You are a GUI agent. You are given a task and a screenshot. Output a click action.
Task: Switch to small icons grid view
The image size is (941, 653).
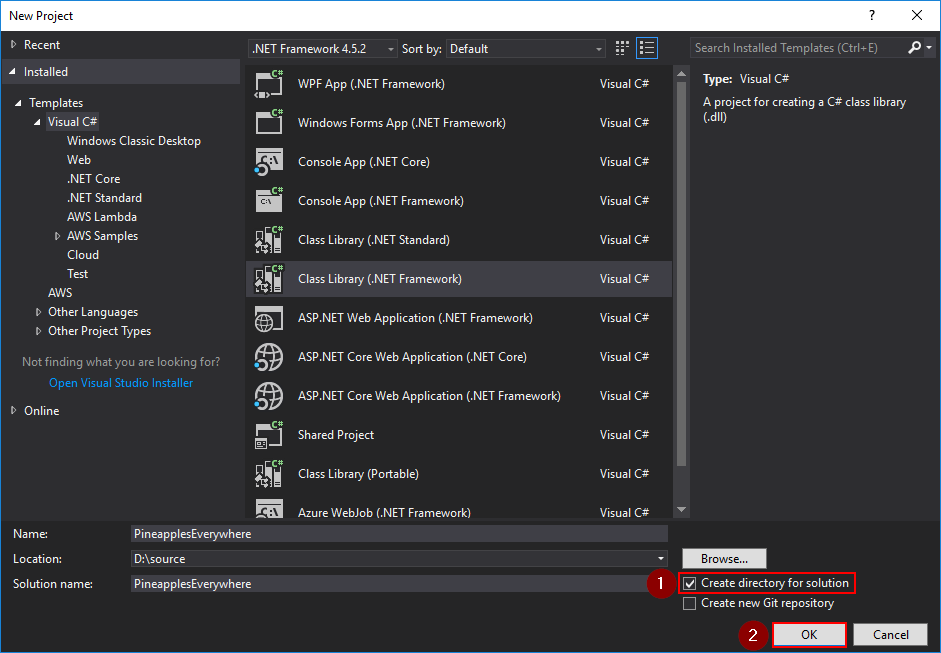tap(623, 48)
